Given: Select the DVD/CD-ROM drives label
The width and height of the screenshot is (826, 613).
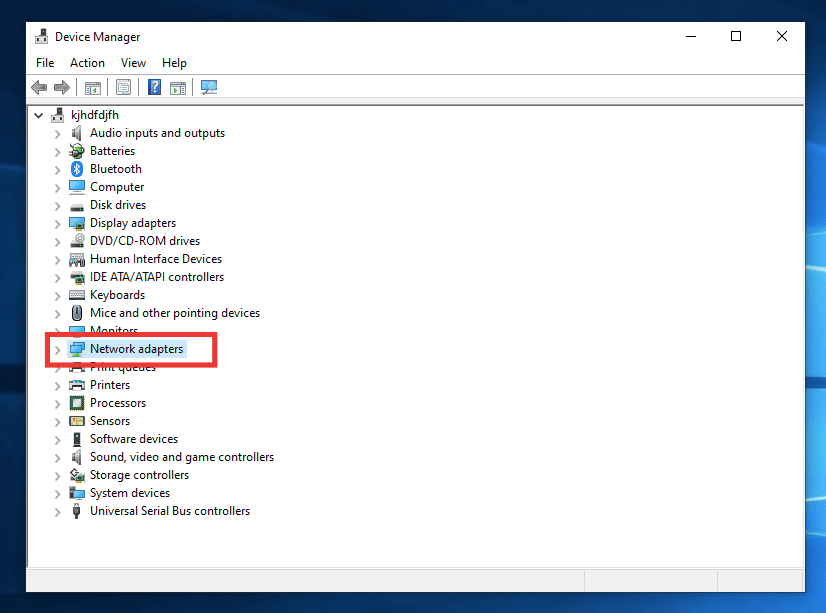Looking at the screenshot, I should coord(145,241).
